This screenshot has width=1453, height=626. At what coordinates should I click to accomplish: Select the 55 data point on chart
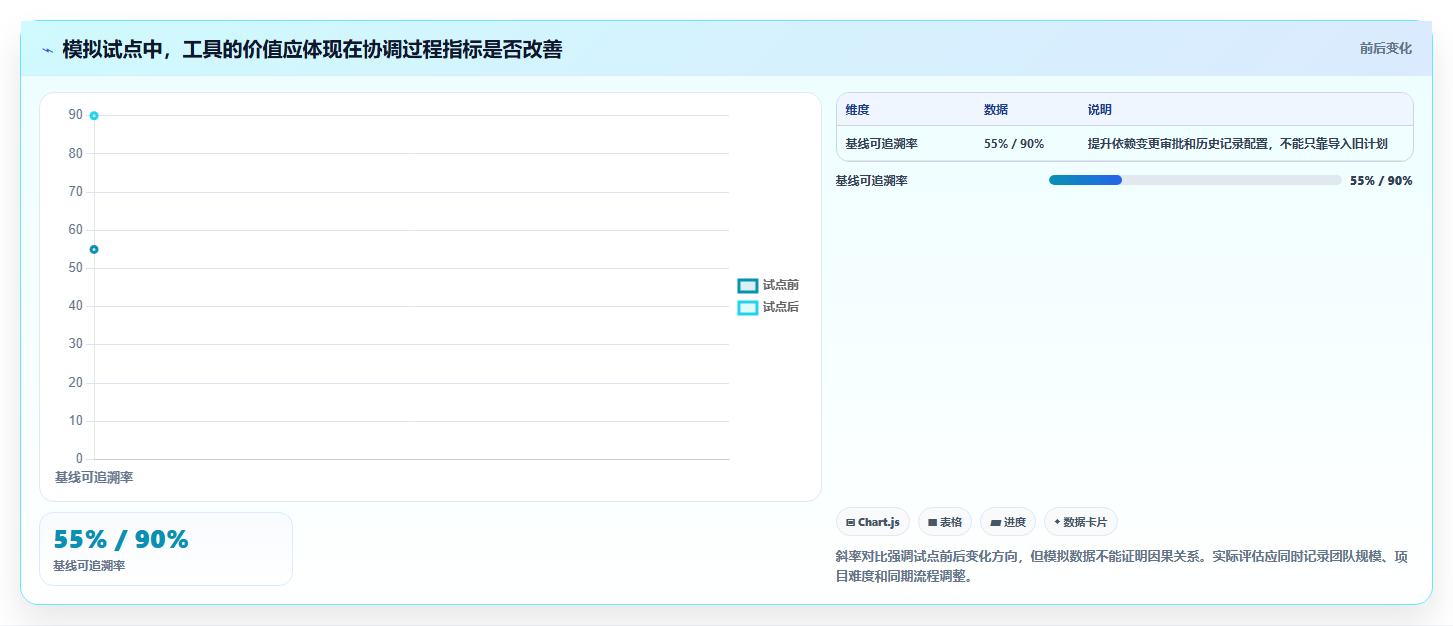click(94, 249)
